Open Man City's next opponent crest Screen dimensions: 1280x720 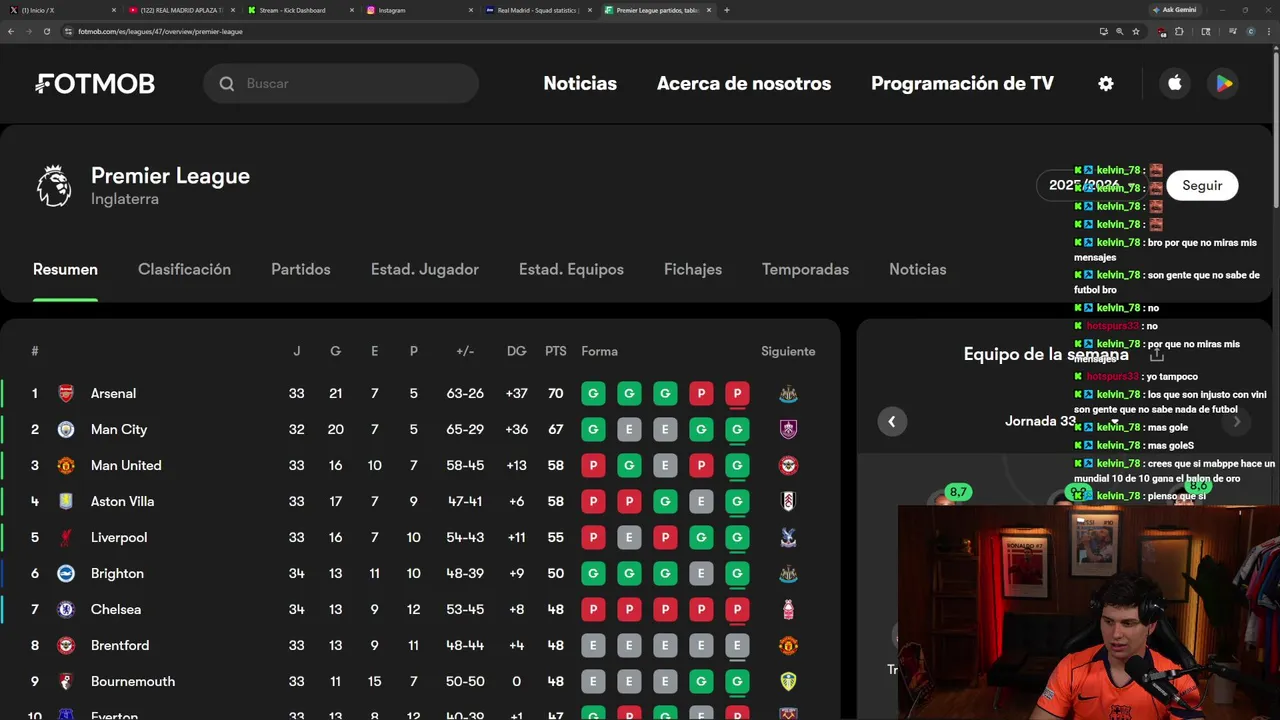(x=788, y=430)
